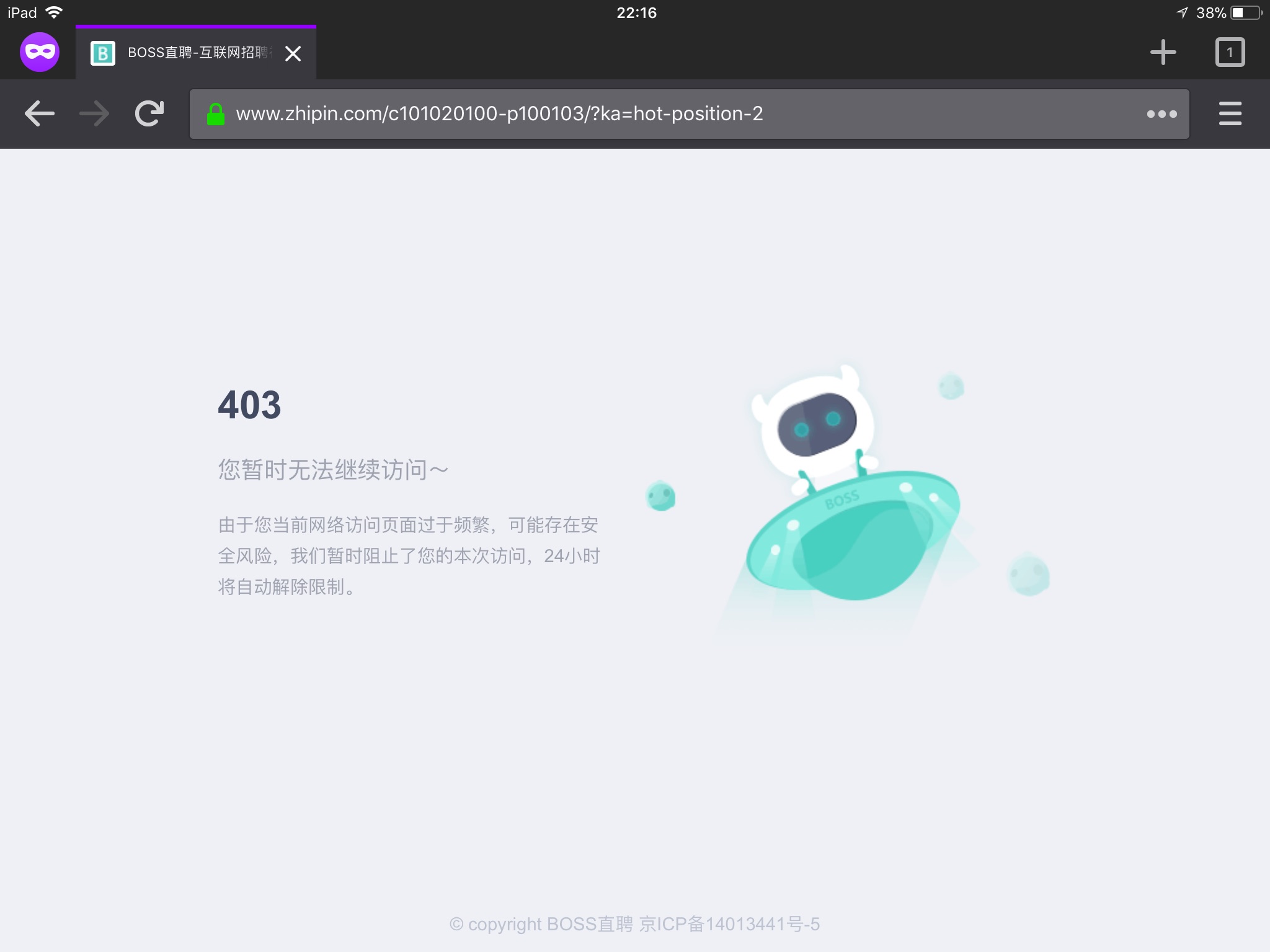Open the browser hamburger menu
Image resolution: width=1270 pixels, height=952 pixels.
coord(1230,113)
